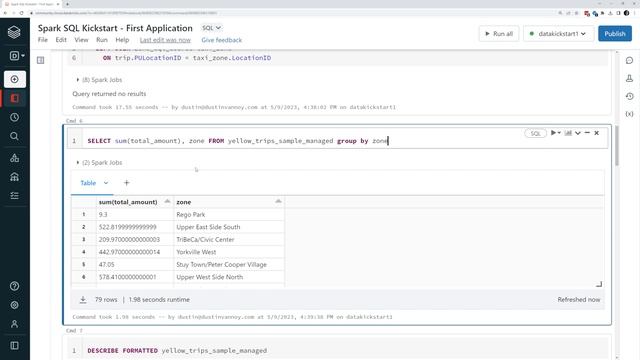Open the Workspace notebook icon in the sidebar
The image size is (640, 360).
coord(15,98)
